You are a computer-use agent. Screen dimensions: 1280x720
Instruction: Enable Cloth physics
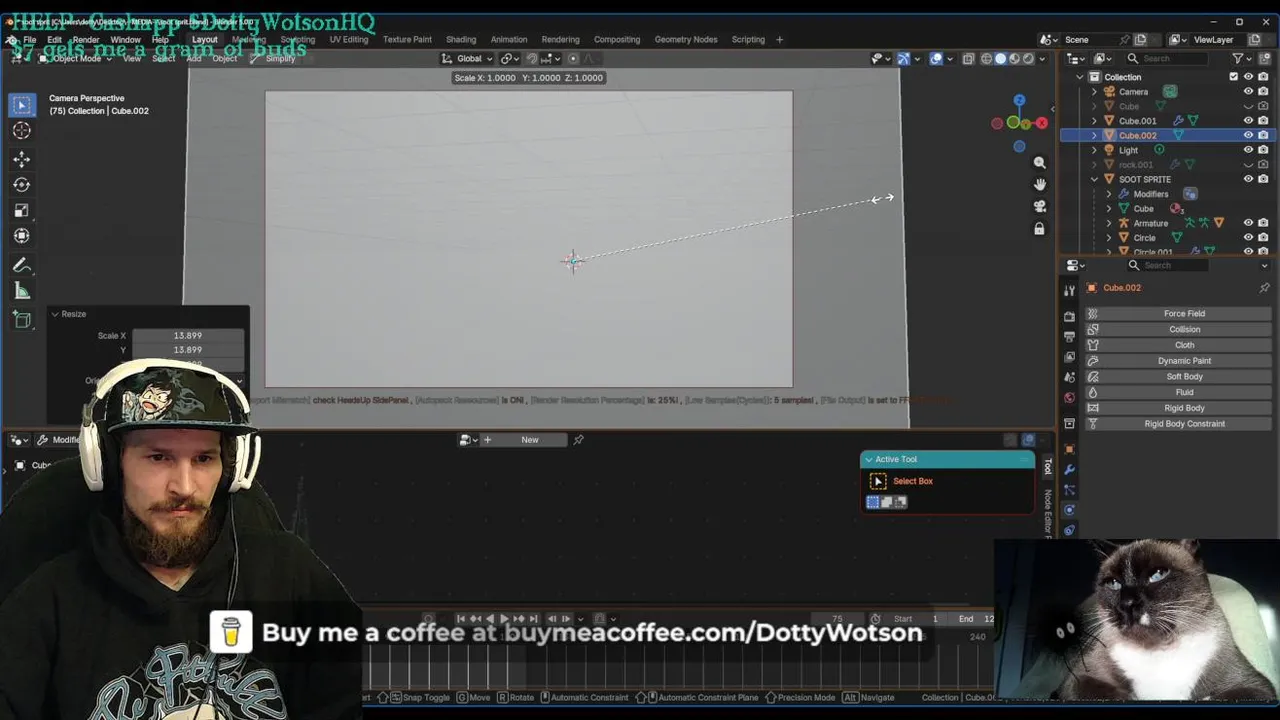pyautogui.click(x=1177, y=345)
